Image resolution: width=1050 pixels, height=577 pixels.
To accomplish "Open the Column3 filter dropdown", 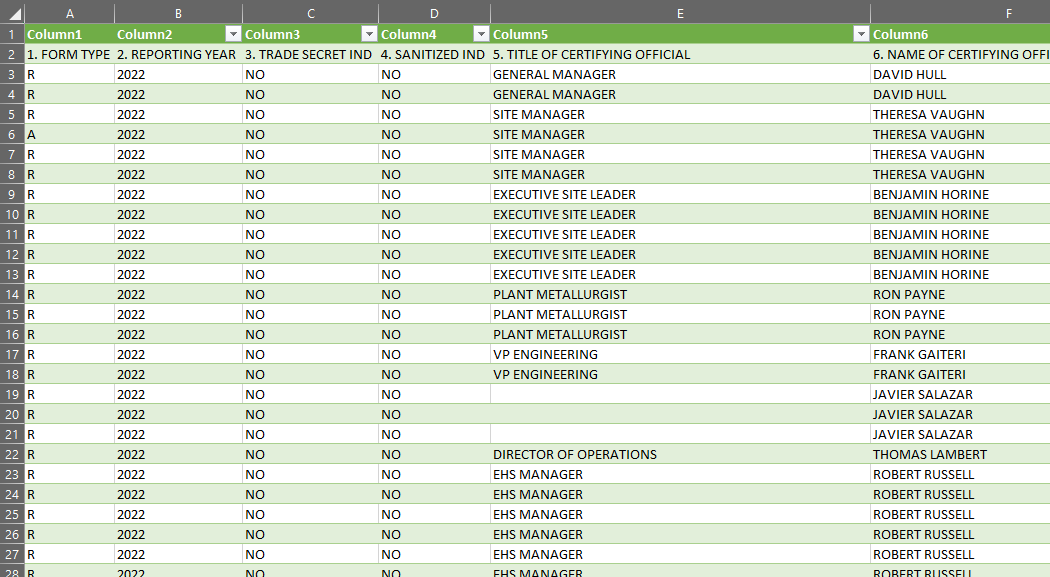I will coord(370,33).
